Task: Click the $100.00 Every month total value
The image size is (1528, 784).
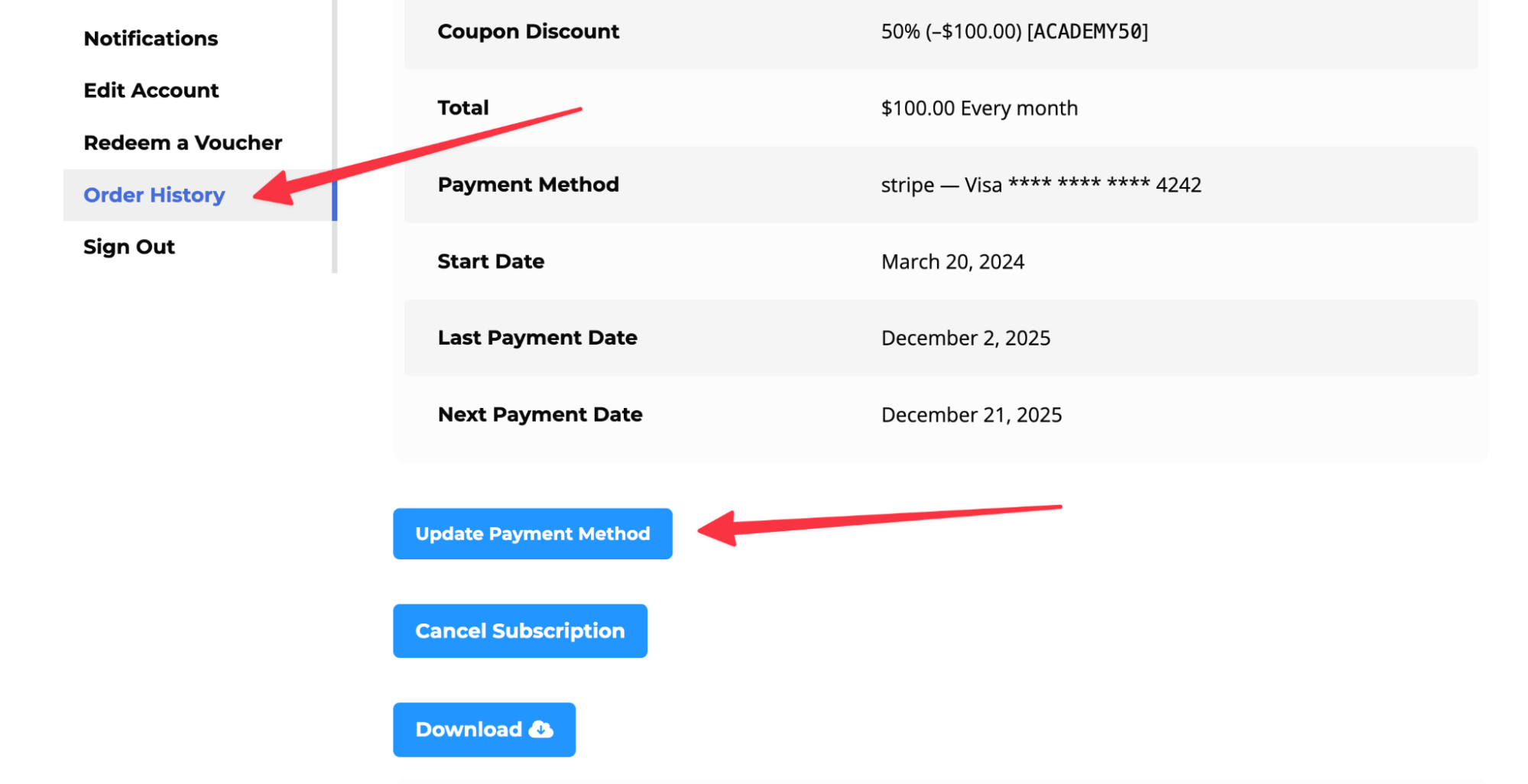Action: click(x=979, y=109)
